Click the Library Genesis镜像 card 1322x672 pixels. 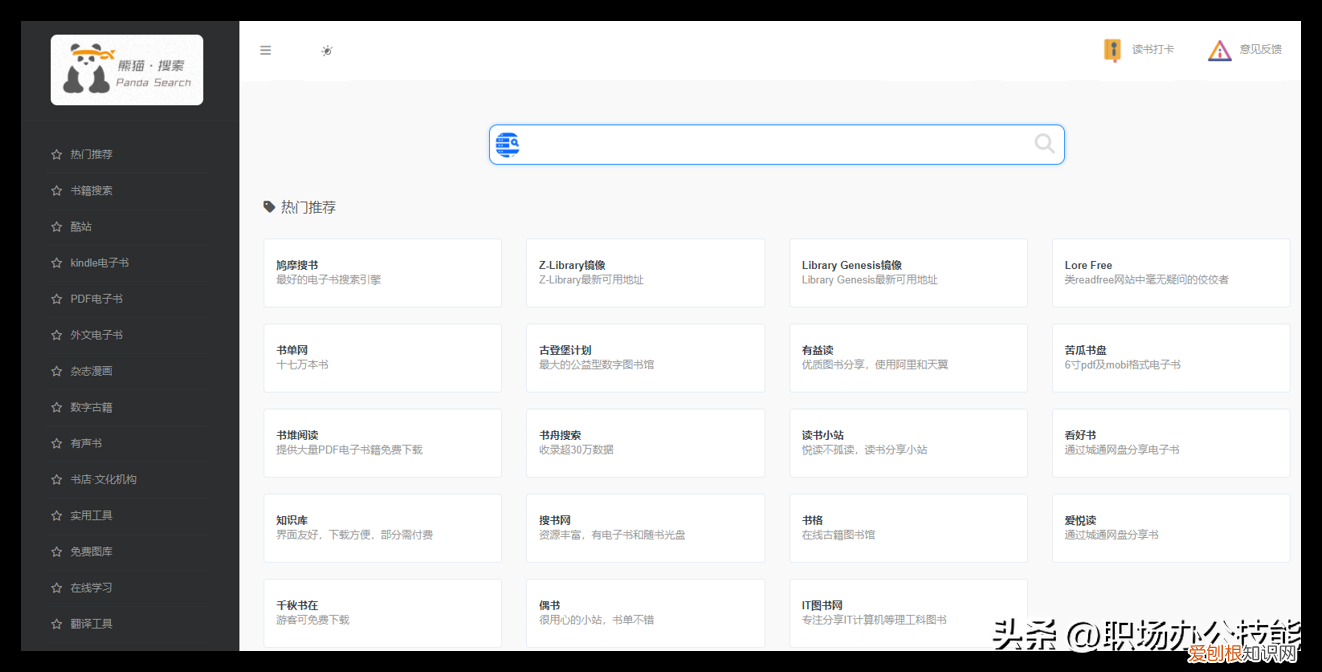pos(908,272)
